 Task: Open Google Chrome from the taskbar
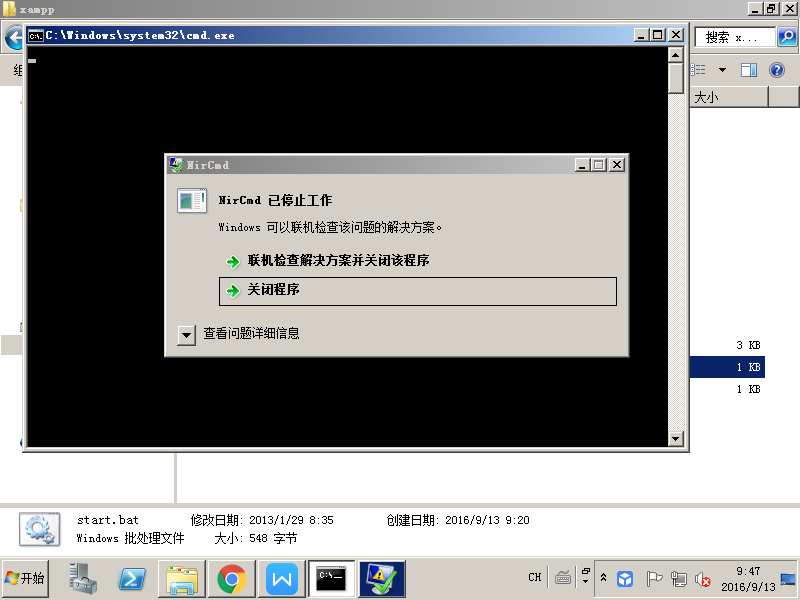(x=232, y=579)
